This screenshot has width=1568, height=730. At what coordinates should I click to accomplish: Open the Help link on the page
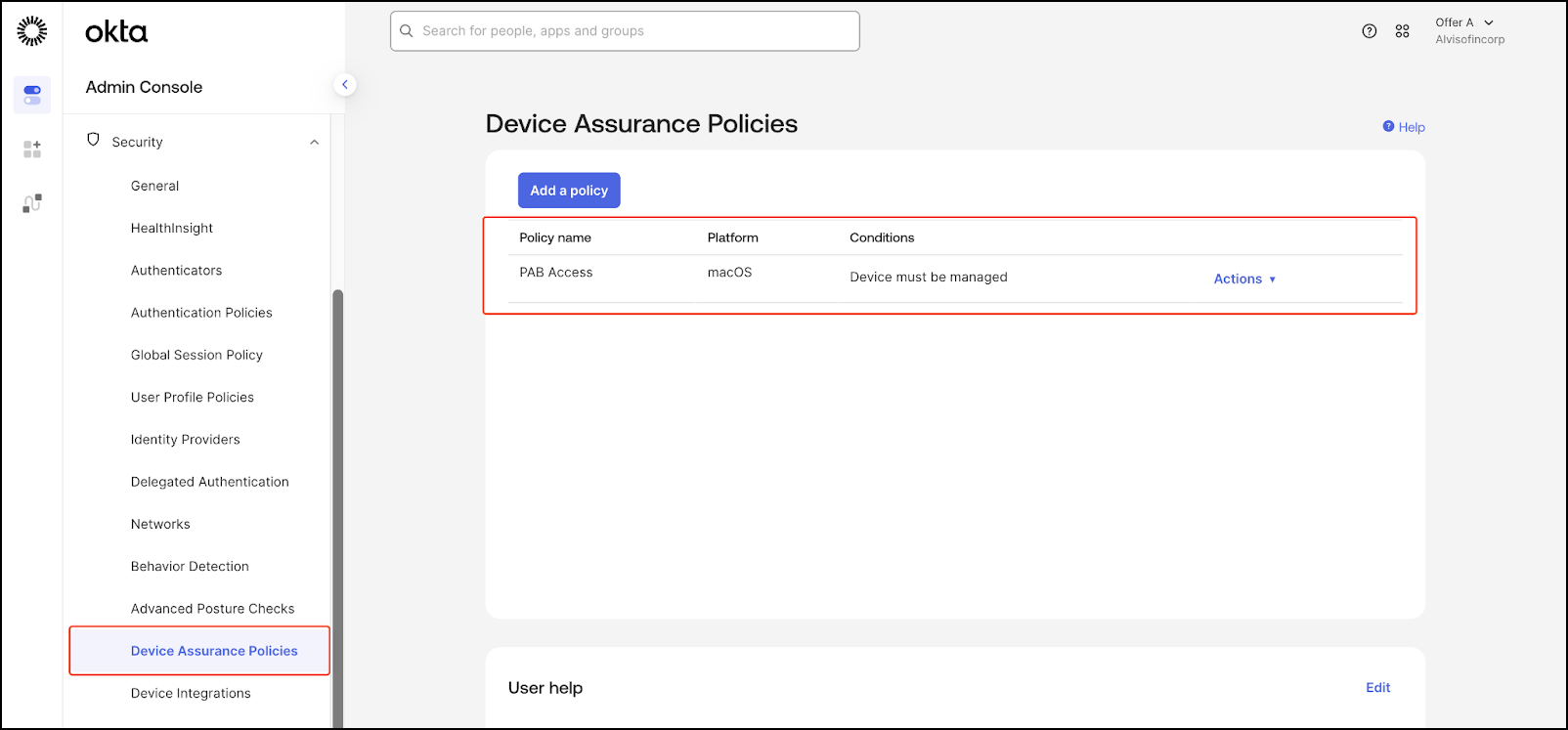tap(1404, 127)
